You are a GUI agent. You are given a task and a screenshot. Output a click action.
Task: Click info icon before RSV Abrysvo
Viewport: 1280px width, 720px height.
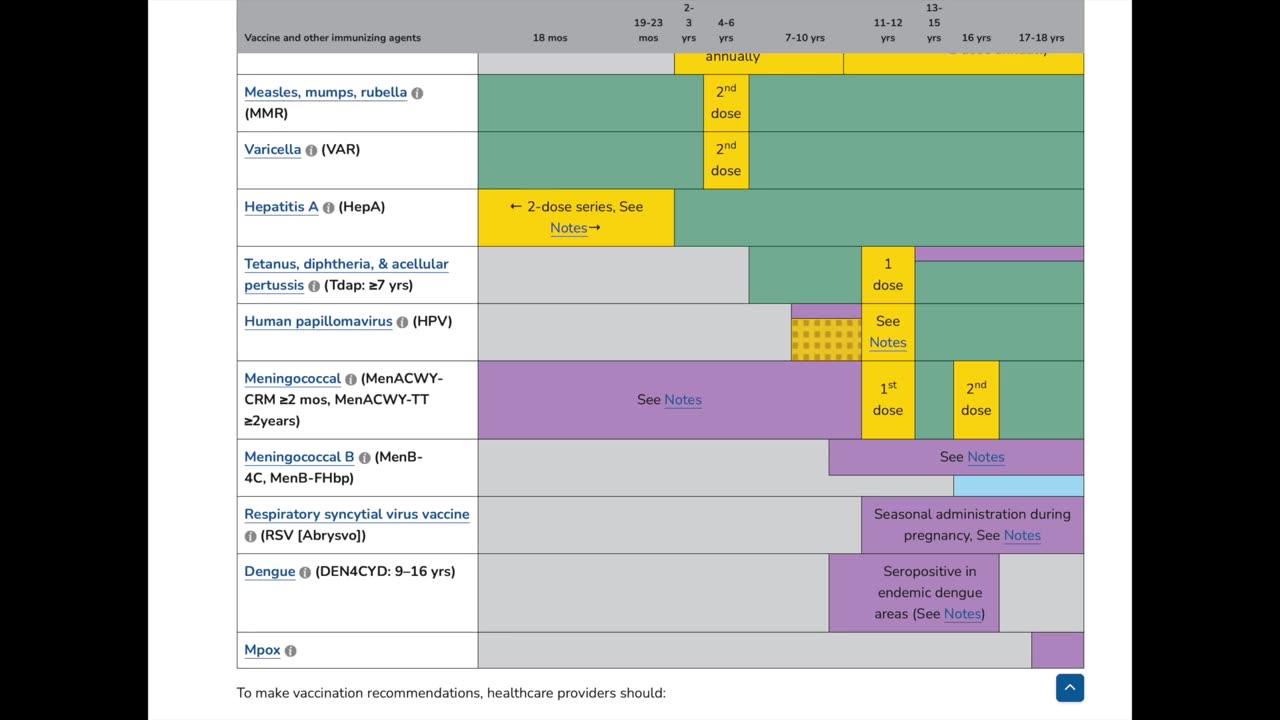click(251, 536)
